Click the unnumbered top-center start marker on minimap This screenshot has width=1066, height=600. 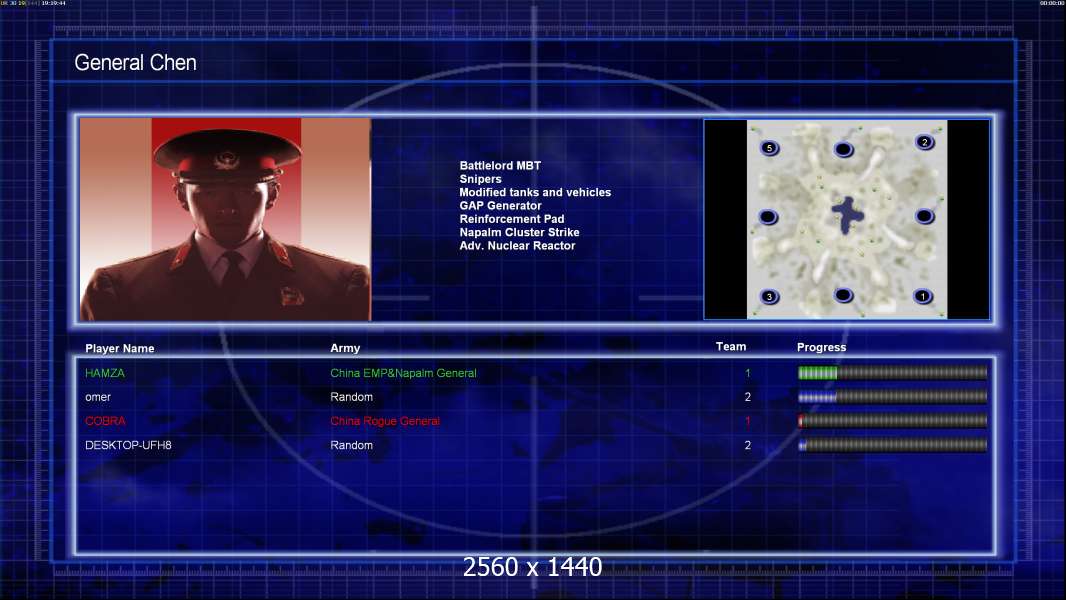(843, 149)
